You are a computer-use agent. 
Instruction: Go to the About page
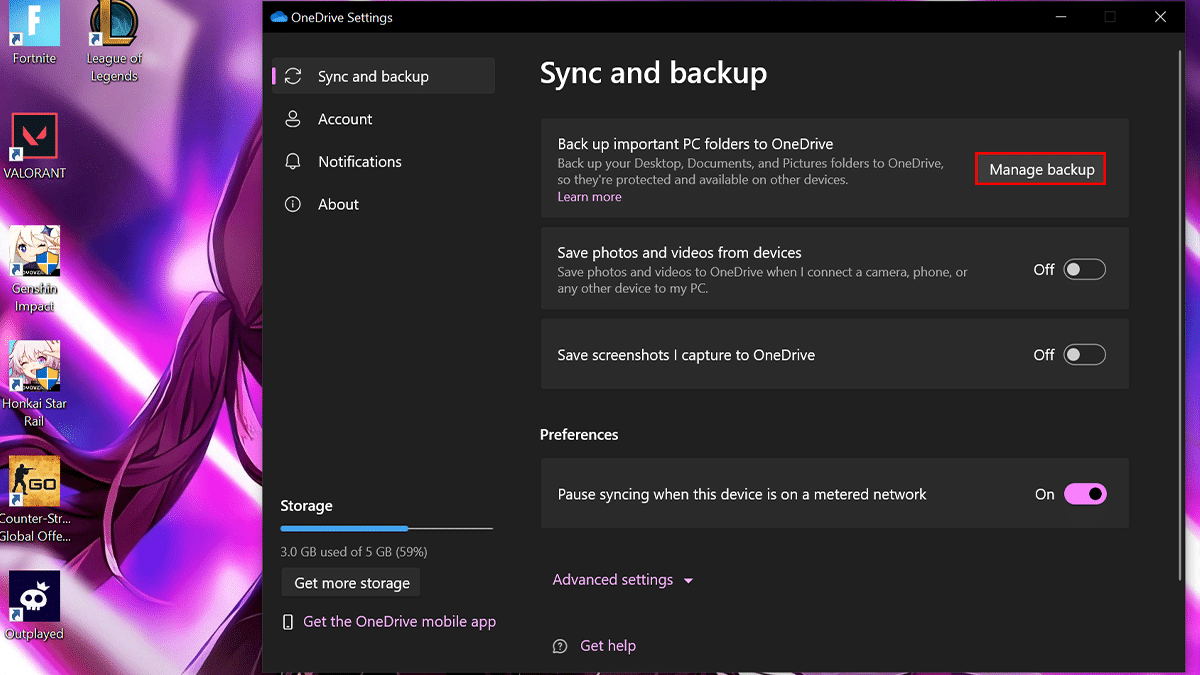pyautogui.click(x=338, y=204)
